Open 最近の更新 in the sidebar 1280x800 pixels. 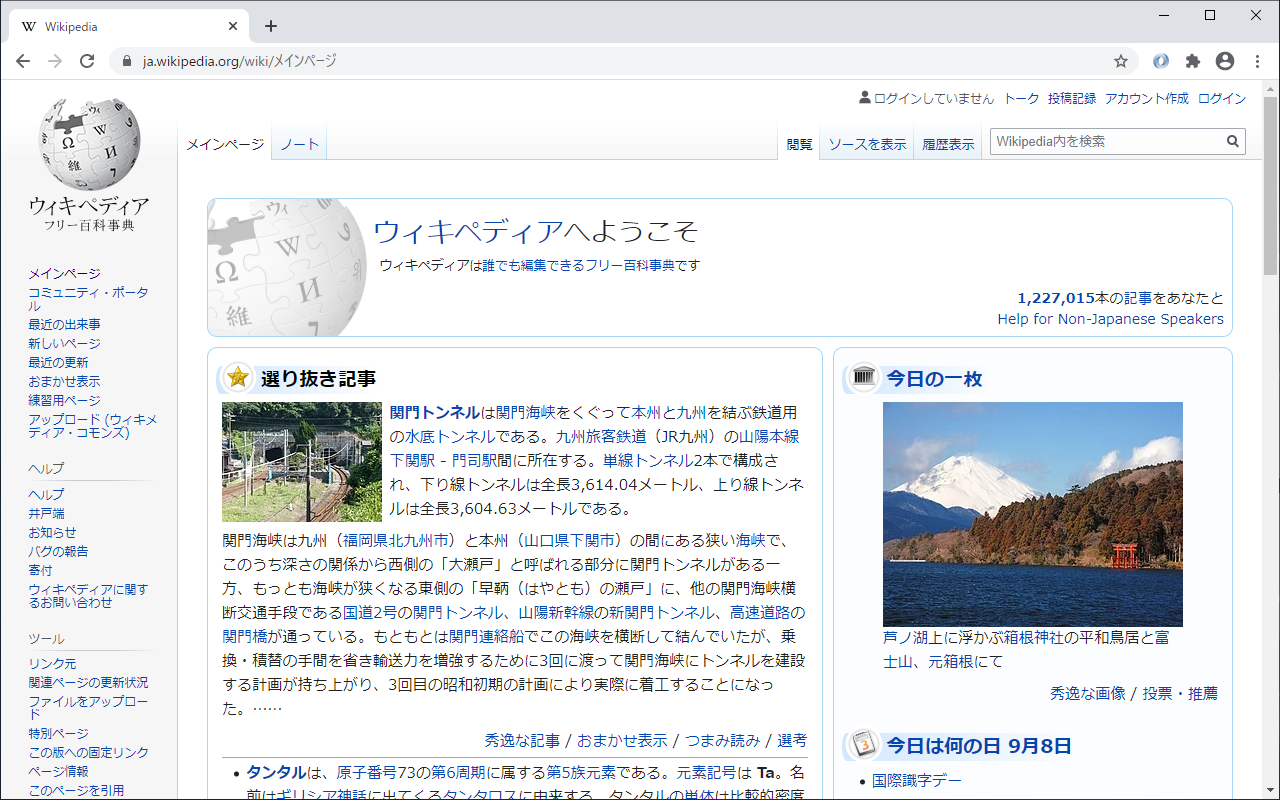[x=58, y=362]
